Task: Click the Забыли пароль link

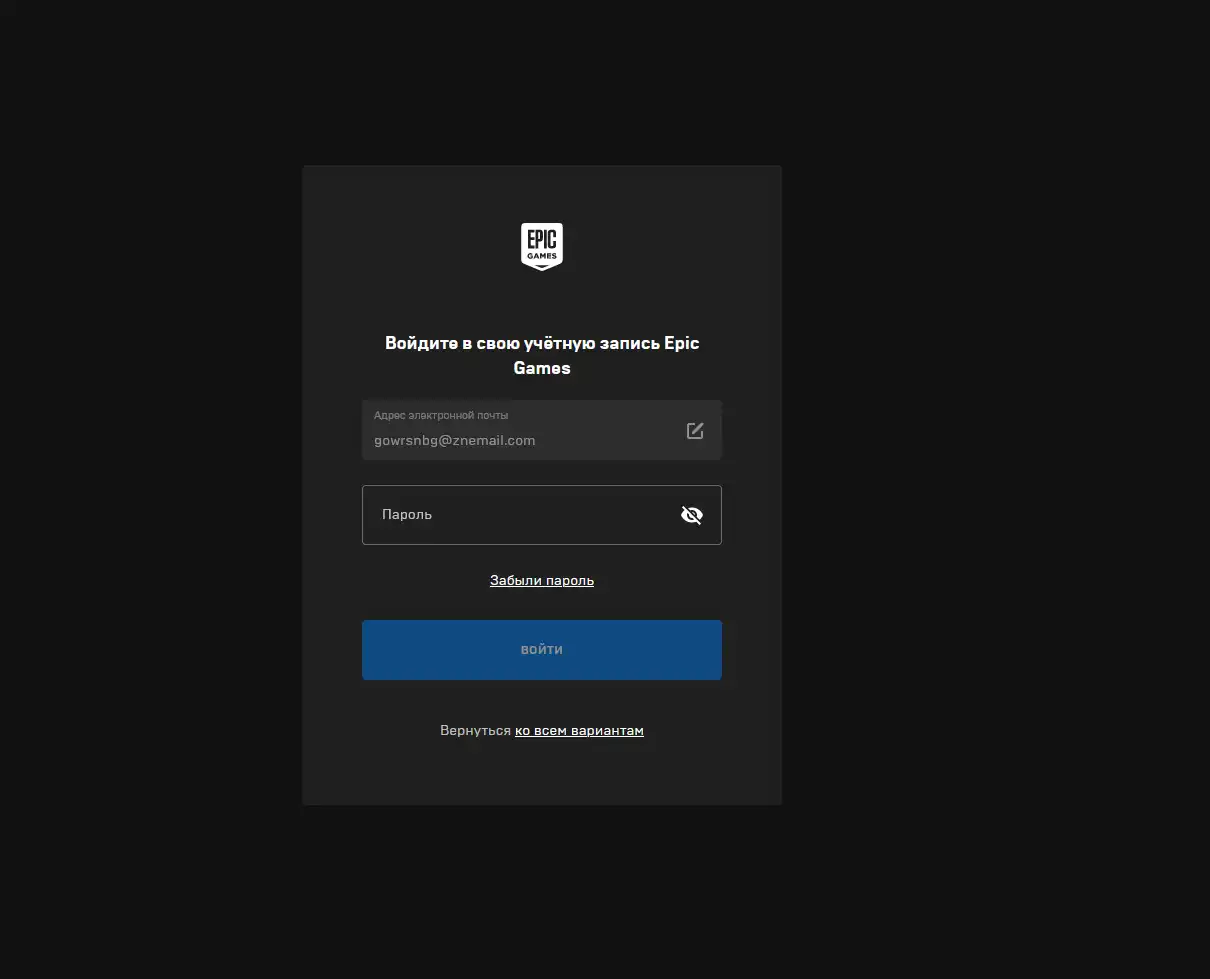Action: [541, 580]
